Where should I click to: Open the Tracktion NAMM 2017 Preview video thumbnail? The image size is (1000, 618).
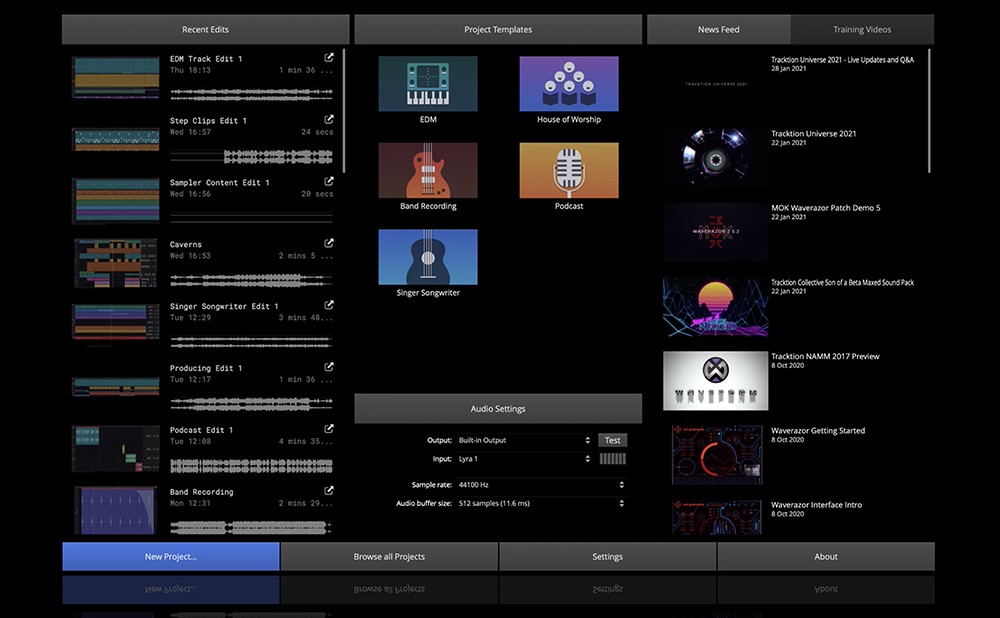tap(715, 381)
